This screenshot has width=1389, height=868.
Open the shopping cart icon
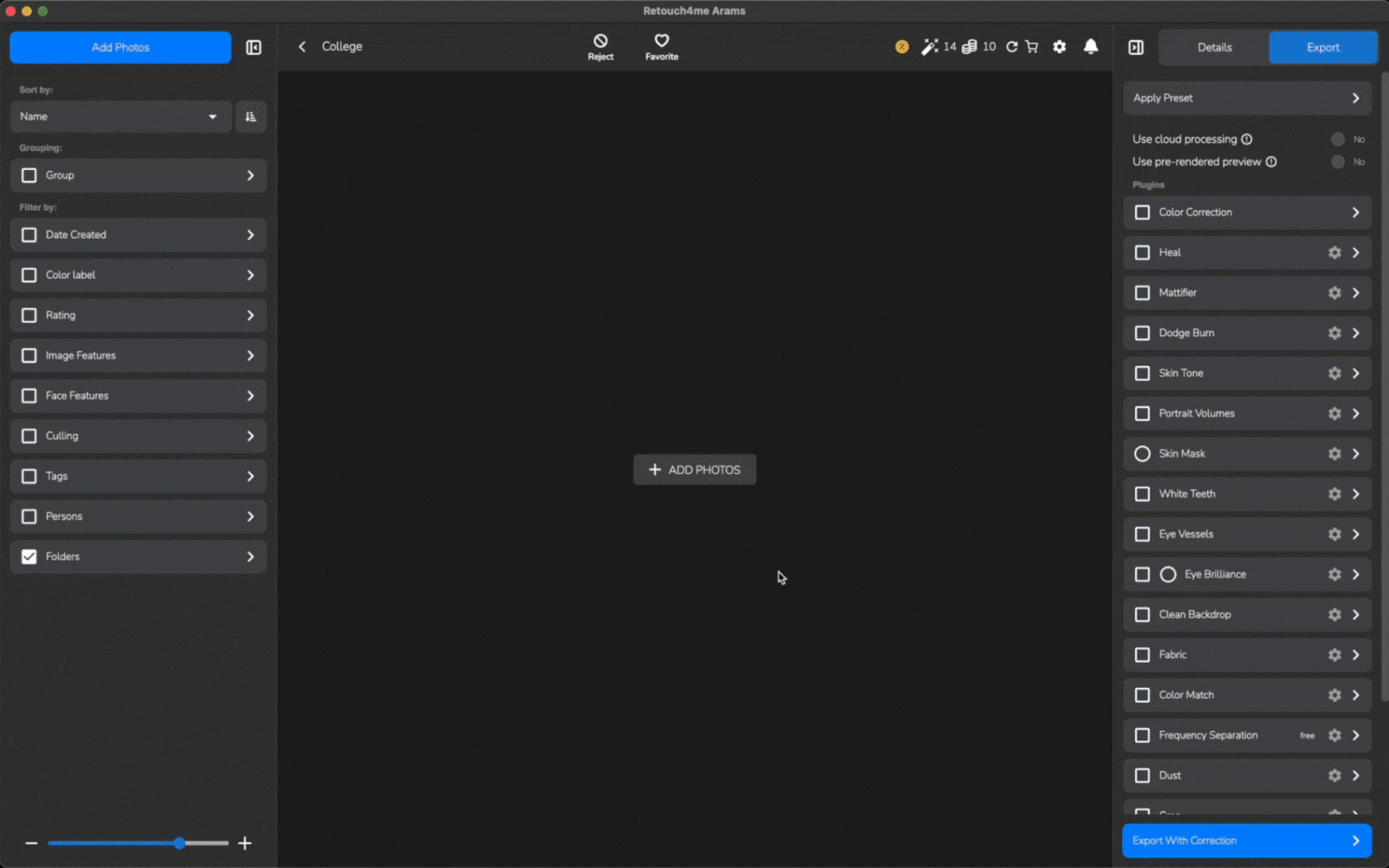point(1032,47)
